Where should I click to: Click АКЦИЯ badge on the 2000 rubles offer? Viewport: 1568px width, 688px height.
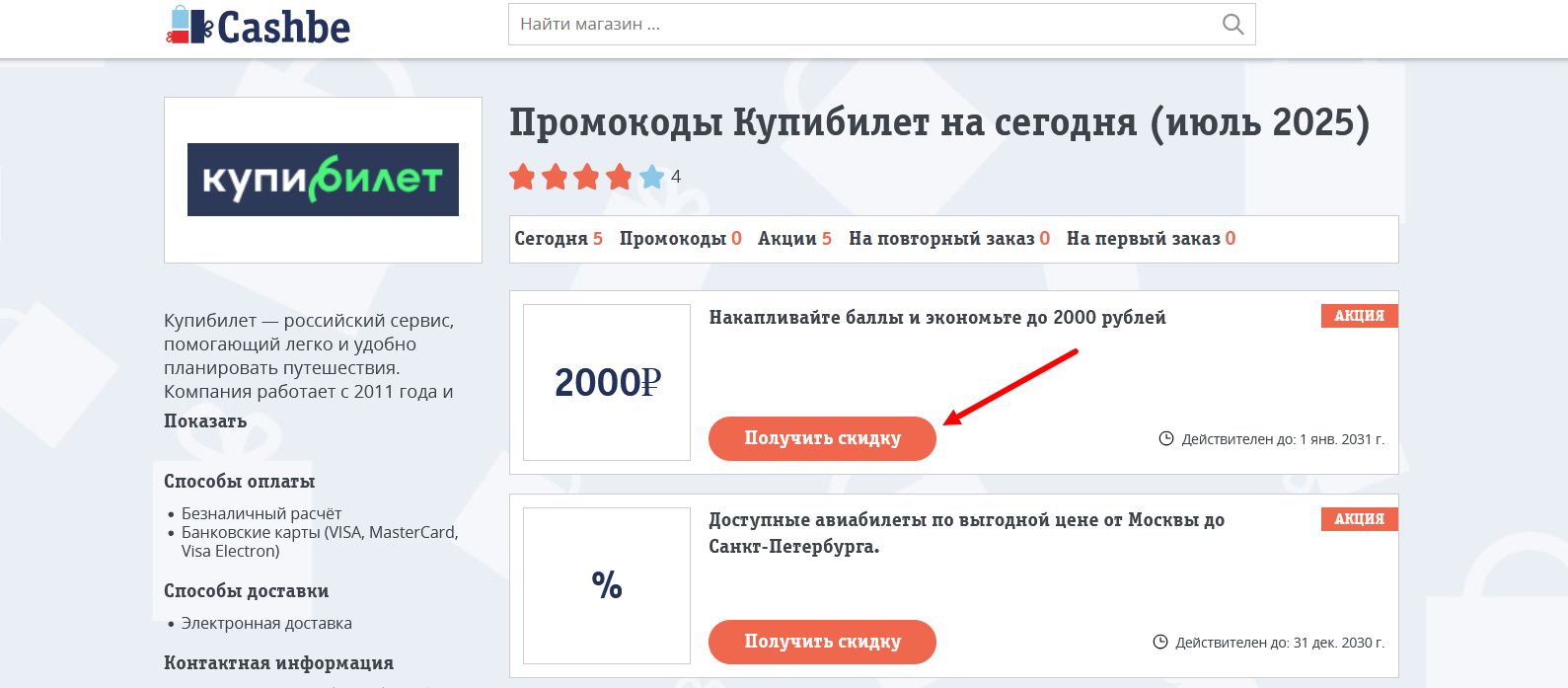coord(1360,316)
